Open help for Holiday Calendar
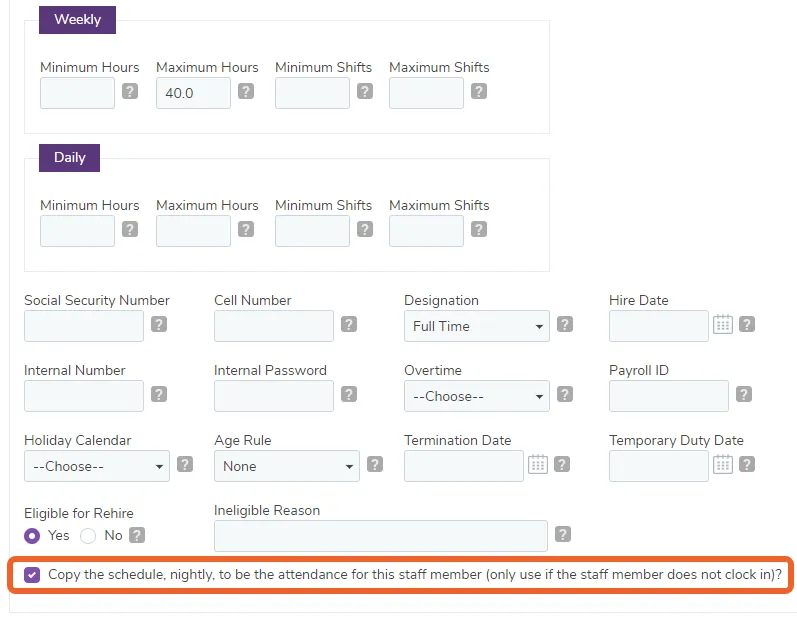797x623 pixels. 185,464
